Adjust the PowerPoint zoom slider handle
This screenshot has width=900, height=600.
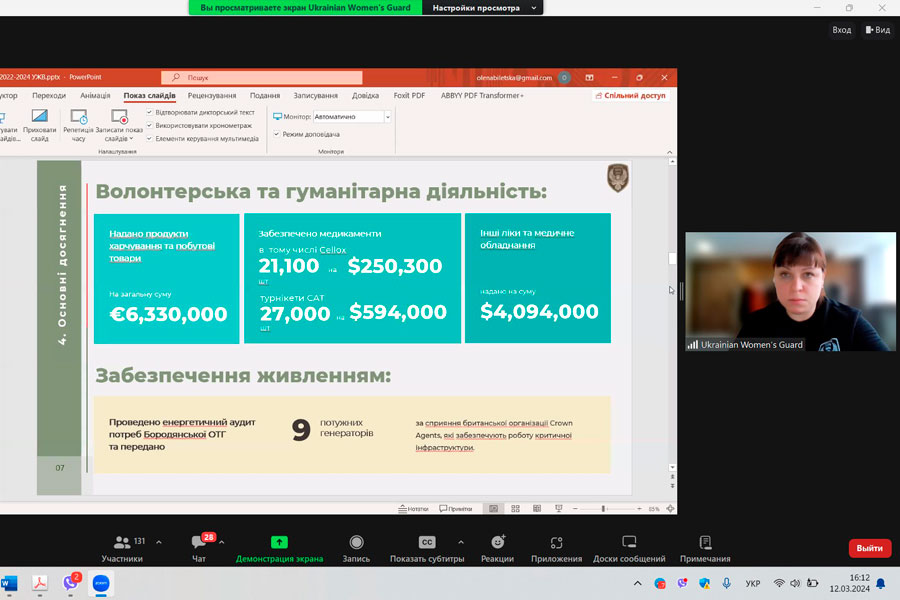pos(603,509)
